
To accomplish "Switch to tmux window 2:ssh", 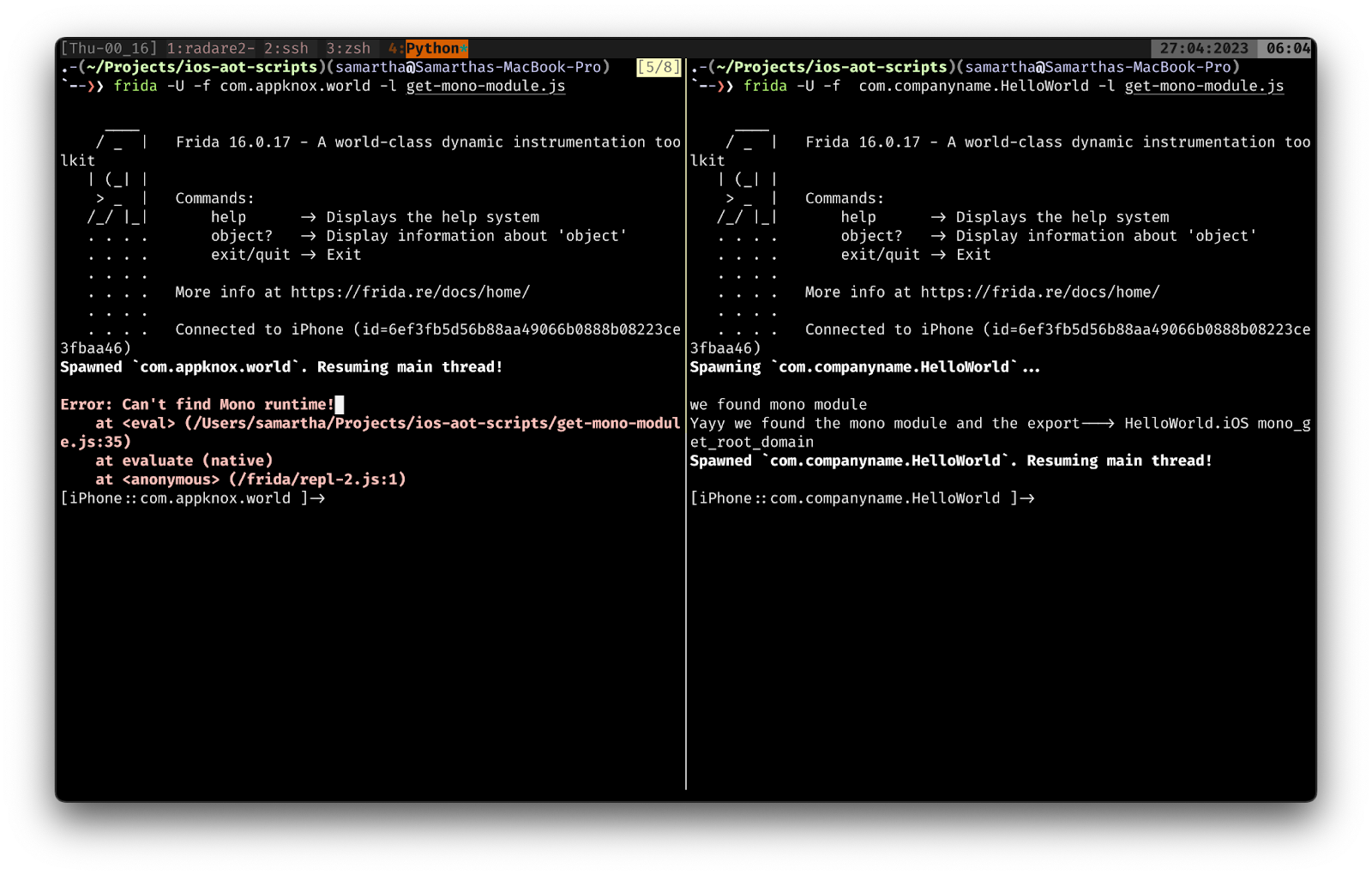I will (x=286, y=49).
